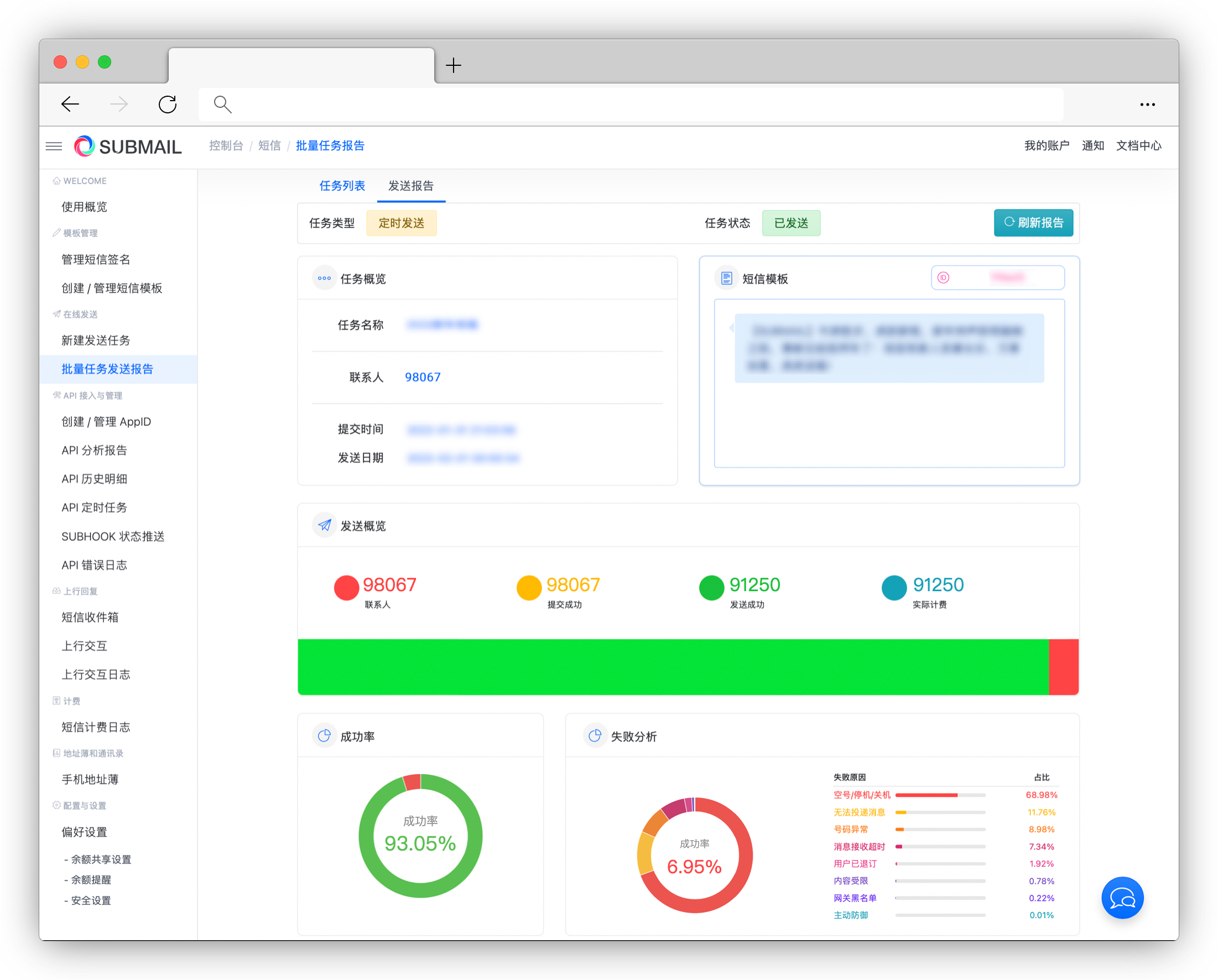Screen dimensions: 1218x980
Task: Open 我的账户 in top bar
Action: click(1047, 146)
